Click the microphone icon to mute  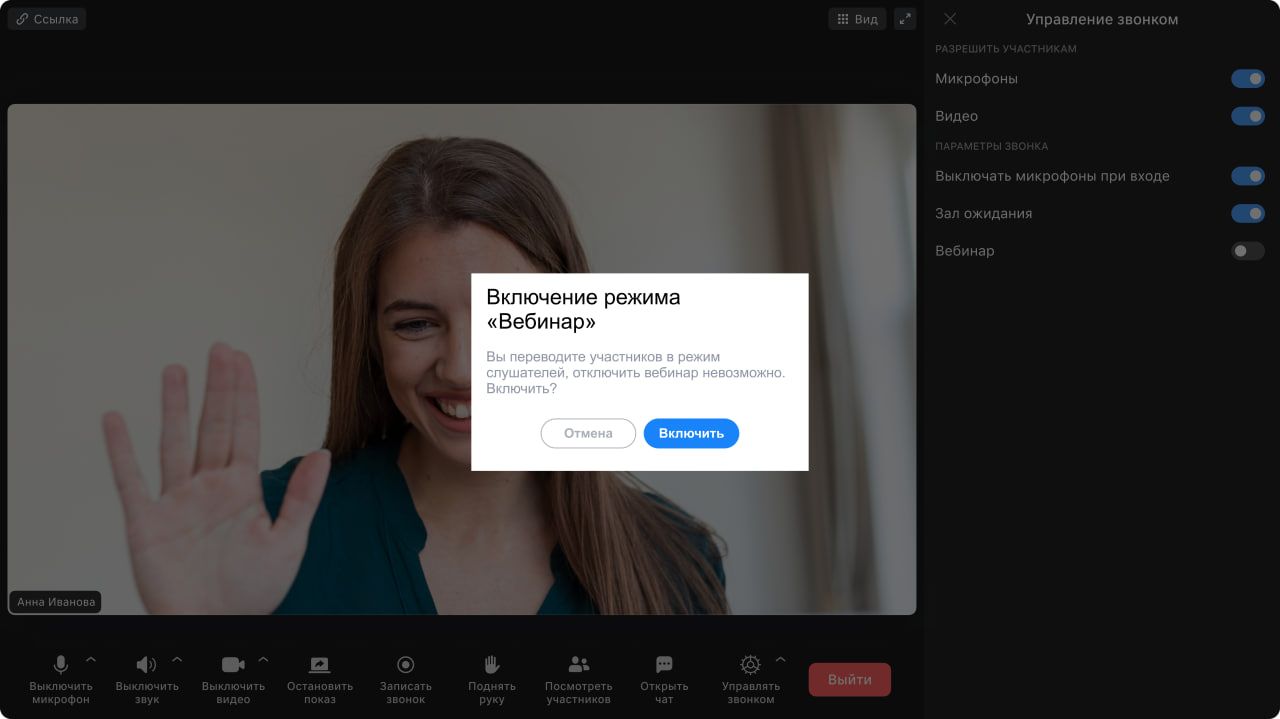(60, 665)
